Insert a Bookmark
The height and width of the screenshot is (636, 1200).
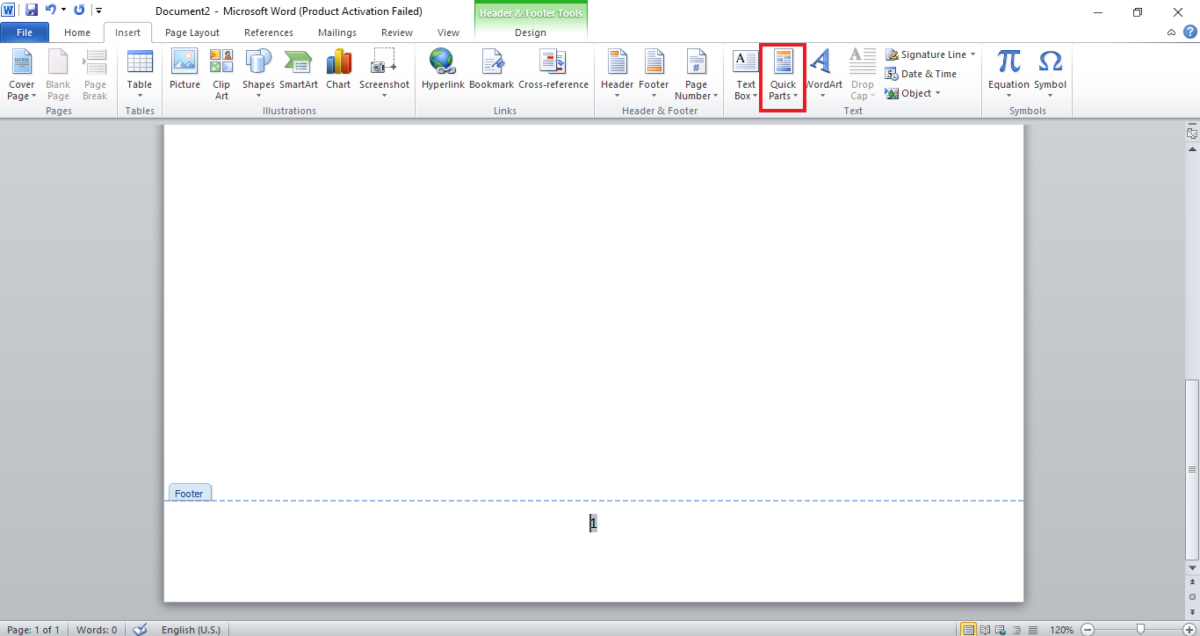point(491,71)
